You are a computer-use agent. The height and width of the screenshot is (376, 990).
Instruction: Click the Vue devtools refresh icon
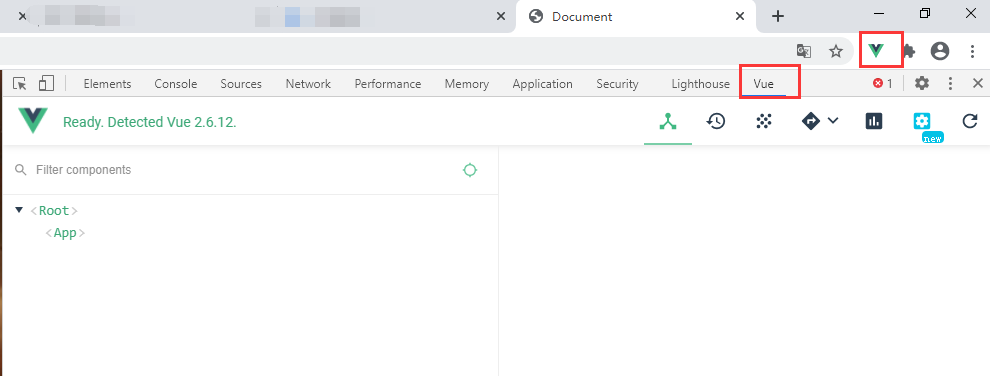coord(970,121)
